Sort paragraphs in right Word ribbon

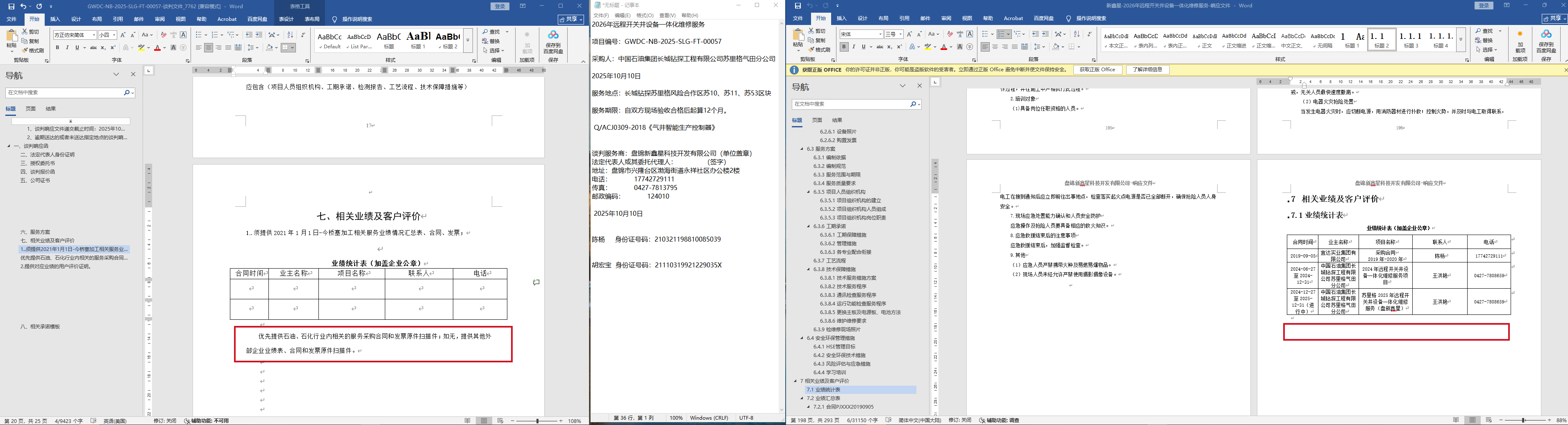[1076, 34]
